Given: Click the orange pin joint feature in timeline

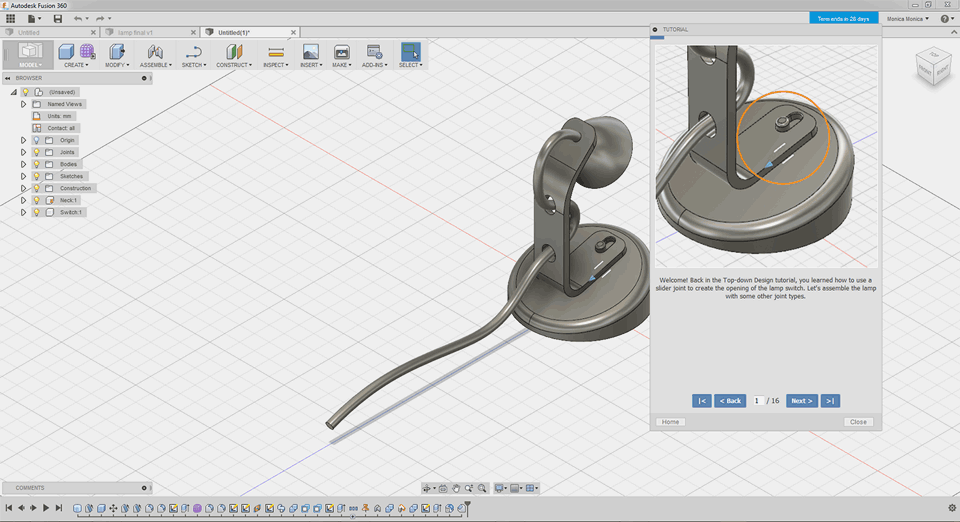Looking at the screenshot, I should 366,508.
